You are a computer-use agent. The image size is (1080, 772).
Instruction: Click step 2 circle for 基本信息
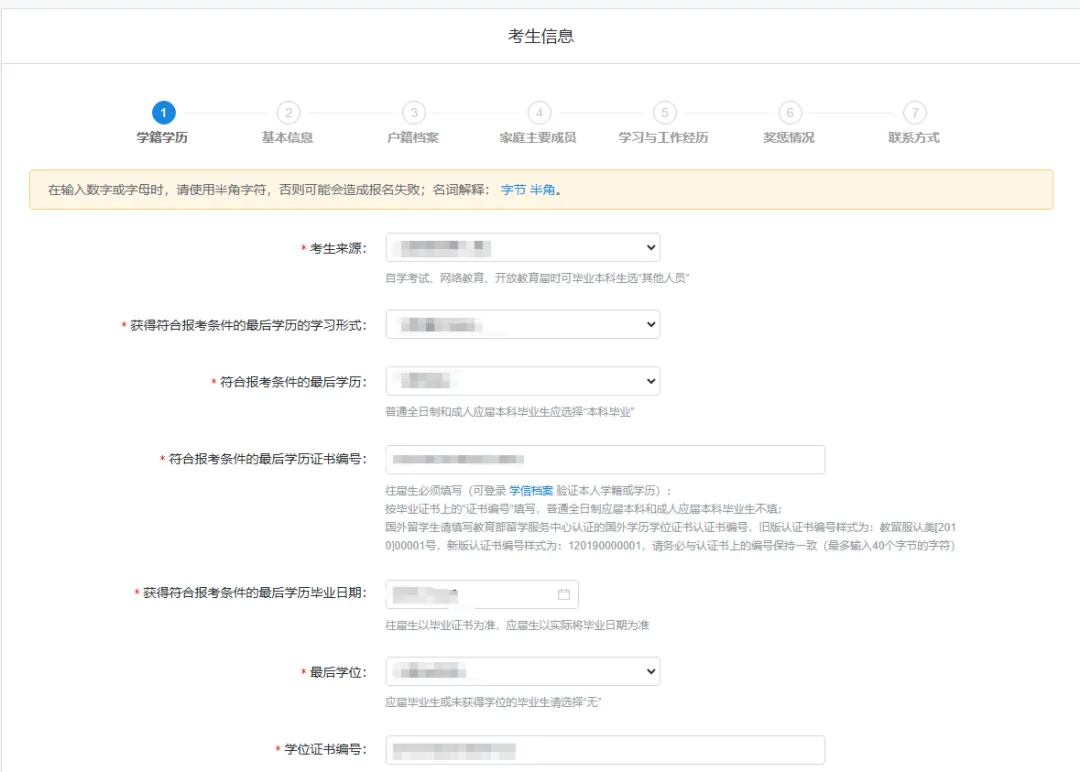pyautogui.click(x=289, y=112)
